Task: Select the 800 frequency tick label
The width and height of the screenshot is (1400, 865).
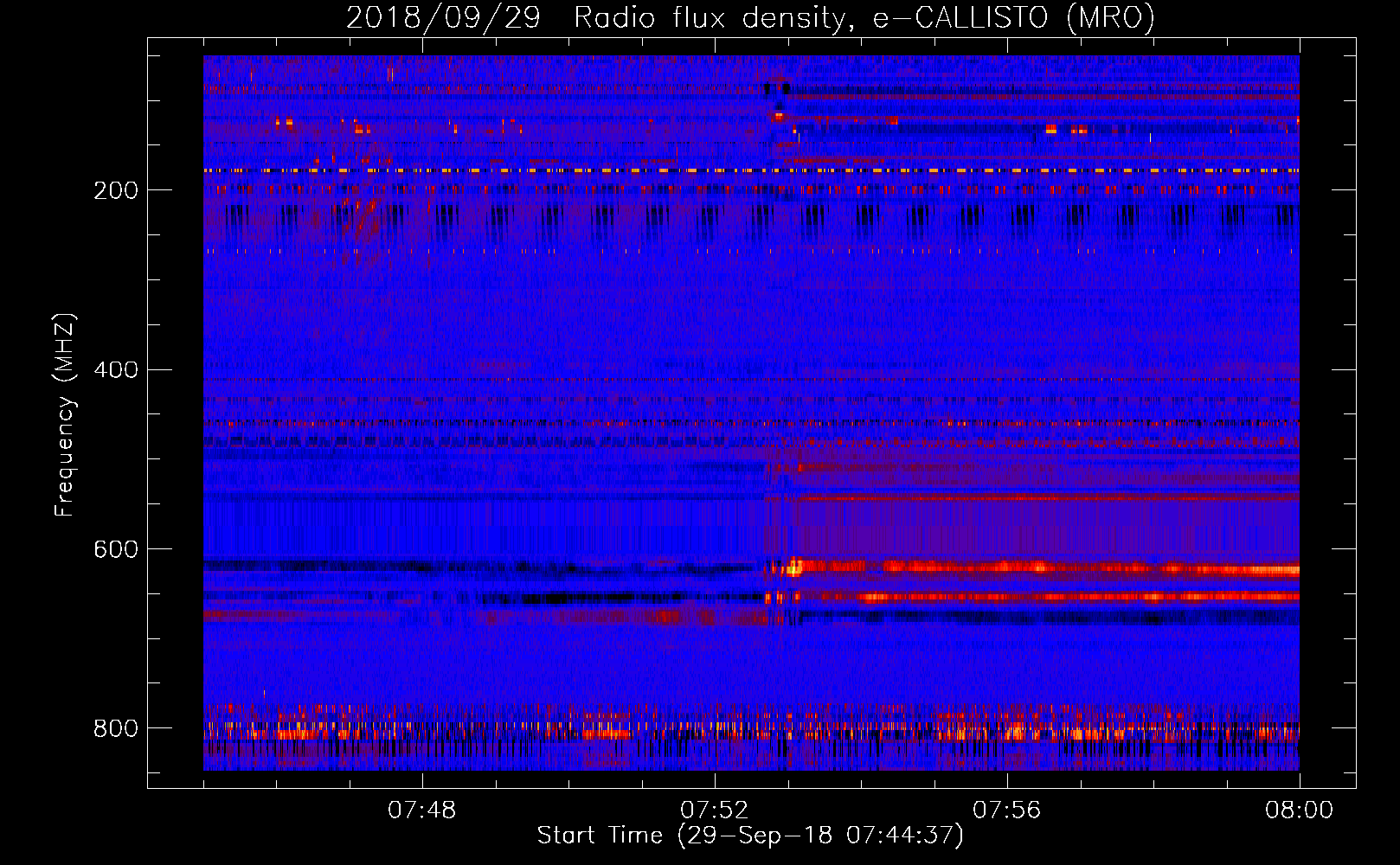Action: [116, 728]
